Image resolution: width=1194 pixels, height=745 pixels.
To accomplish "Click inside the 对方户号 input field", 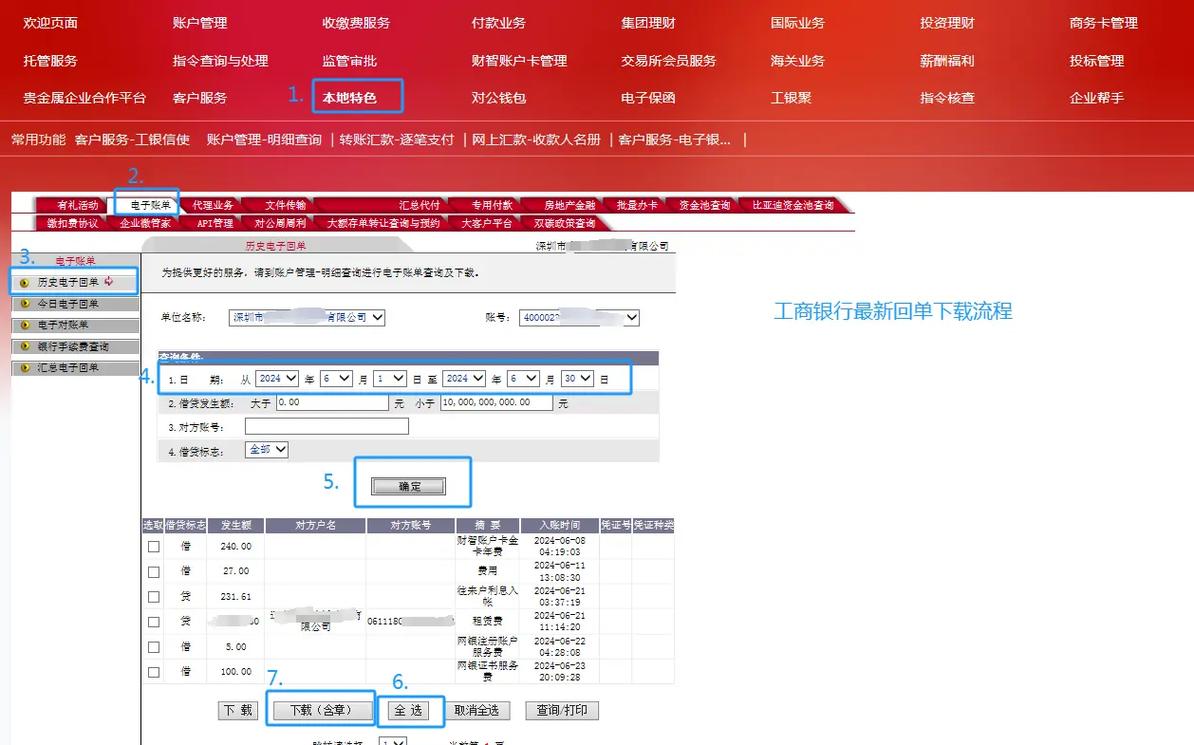I will pyautogui.click(x=325, y=425).
